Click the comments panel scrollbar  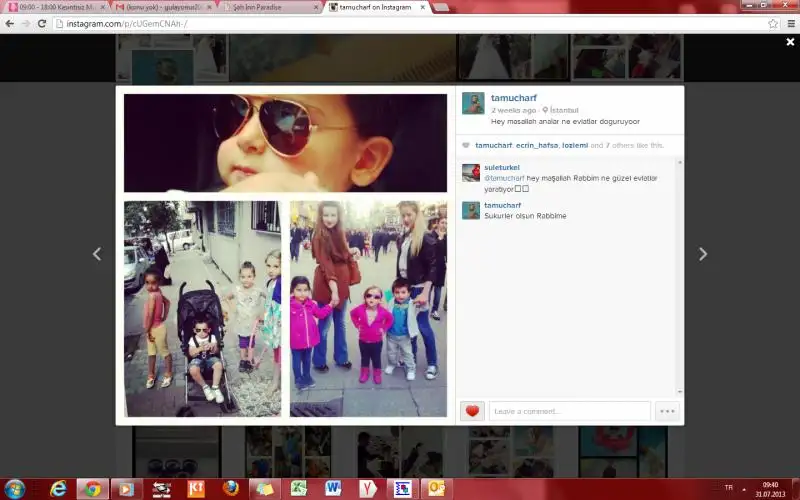[x=679, y=278]
